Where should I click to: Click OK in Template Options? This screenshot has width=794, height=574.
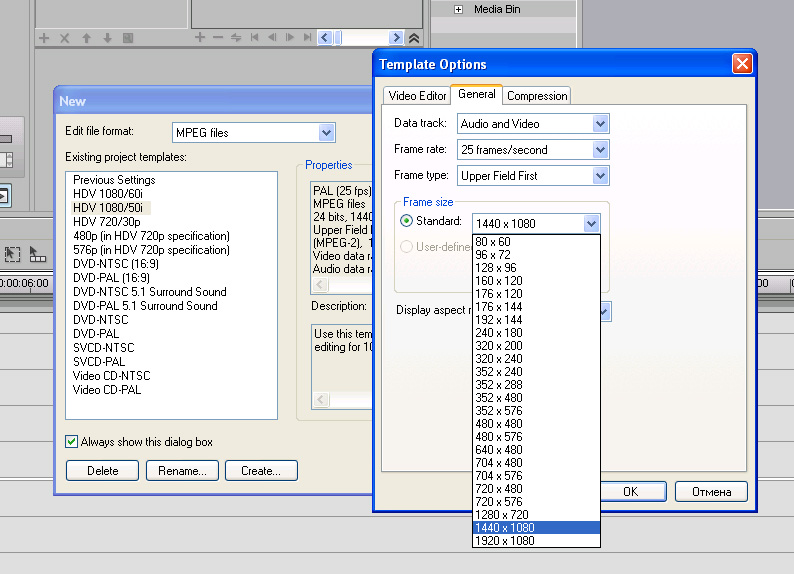click(x=633, y=491)
